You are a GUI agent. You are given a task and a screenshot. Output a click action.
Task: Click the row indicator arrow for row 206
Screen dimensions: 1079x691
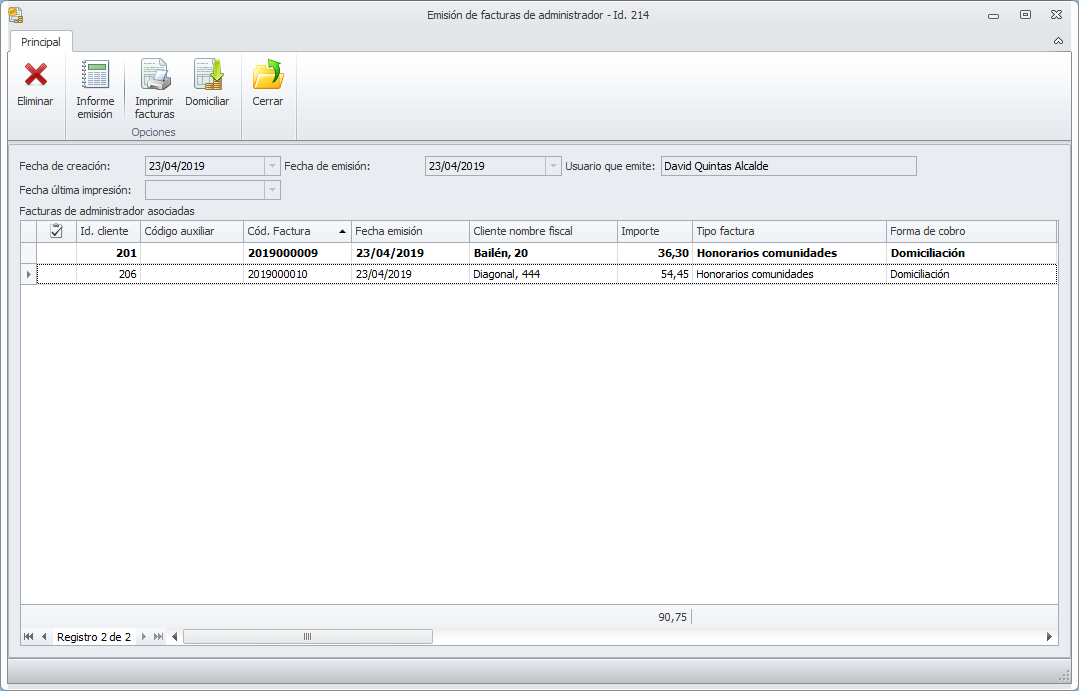28,274
